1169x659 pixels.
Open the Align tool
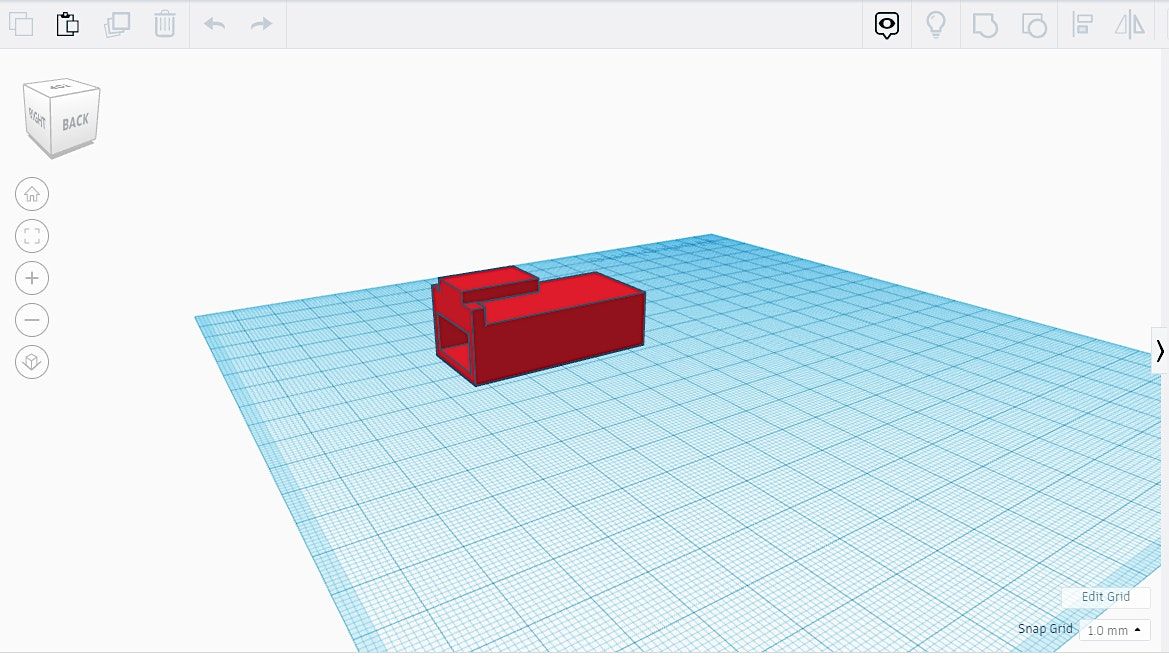(x=1082, y=25)
